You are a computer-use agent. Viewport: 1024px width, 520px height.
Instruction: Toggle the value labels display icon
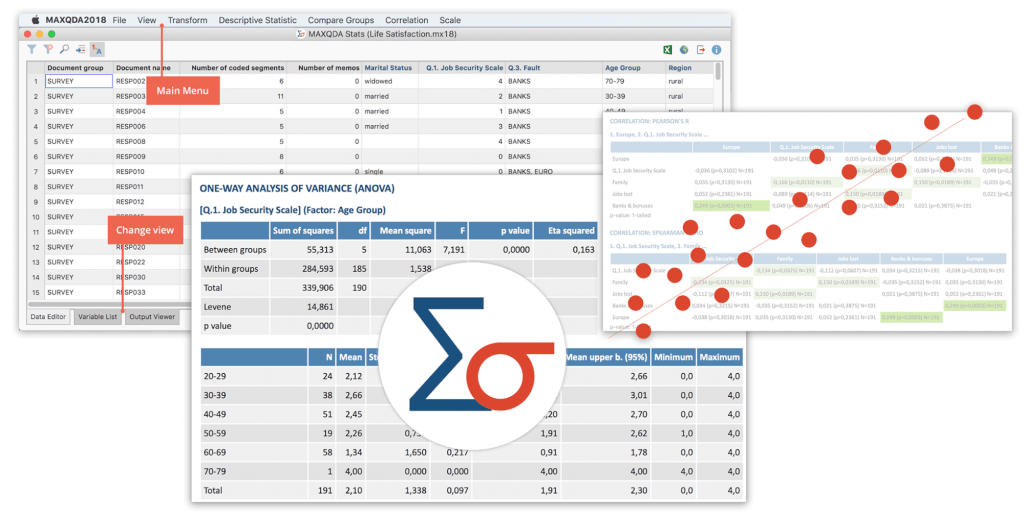coord(97,49)
